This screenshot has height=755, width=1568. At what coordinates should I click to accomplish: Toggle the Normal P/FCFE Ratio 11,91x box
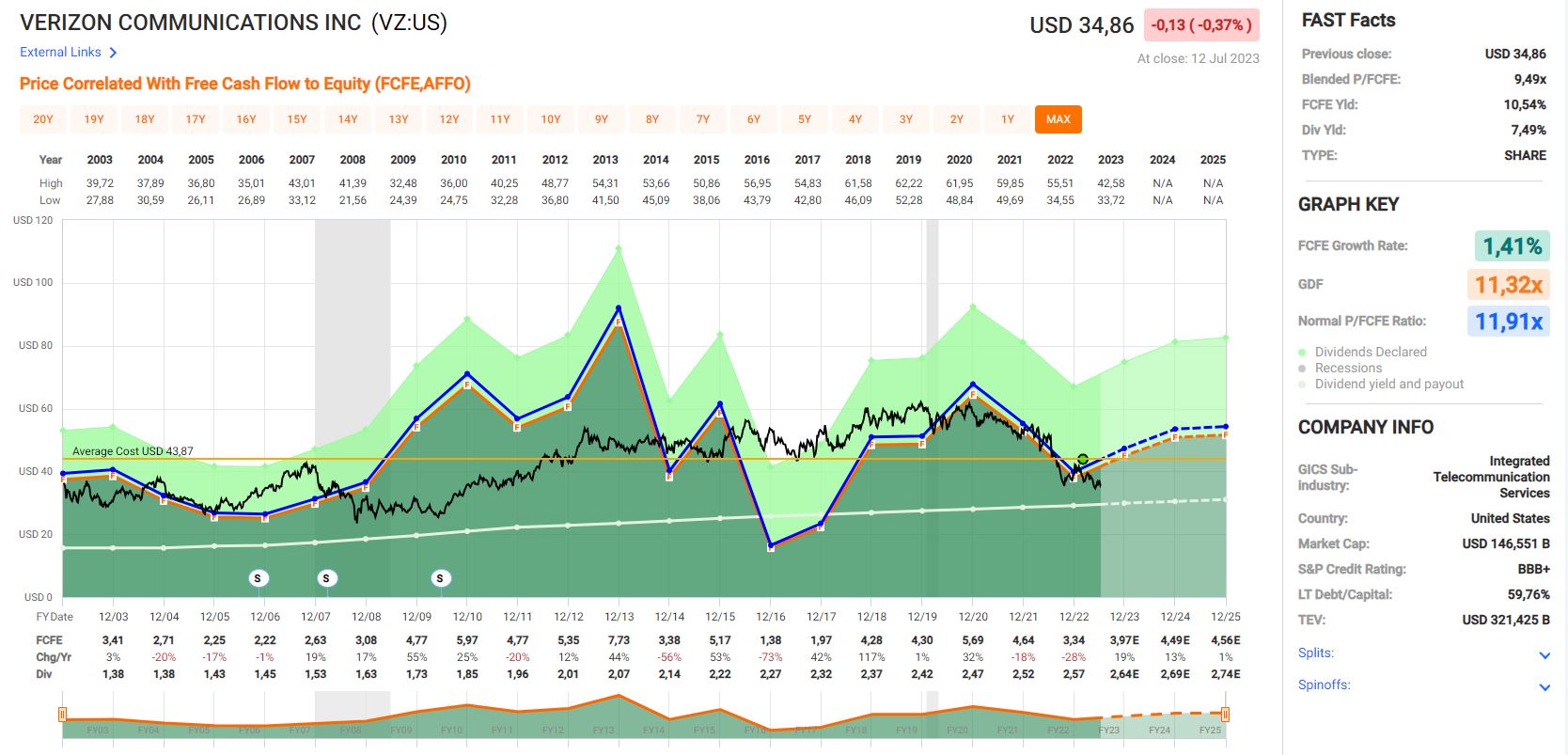[1508, 322]
